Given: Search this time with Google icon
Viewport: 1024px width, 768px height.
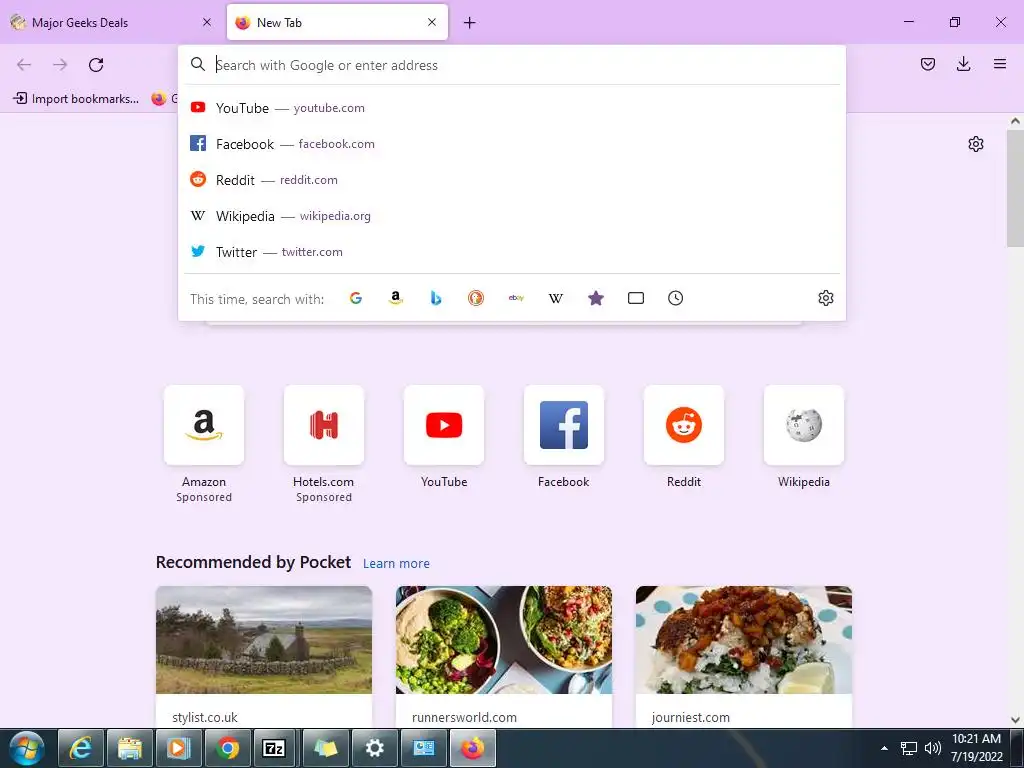Looking at the screenshot, I should pyautogui.click(x=356, y=298).
